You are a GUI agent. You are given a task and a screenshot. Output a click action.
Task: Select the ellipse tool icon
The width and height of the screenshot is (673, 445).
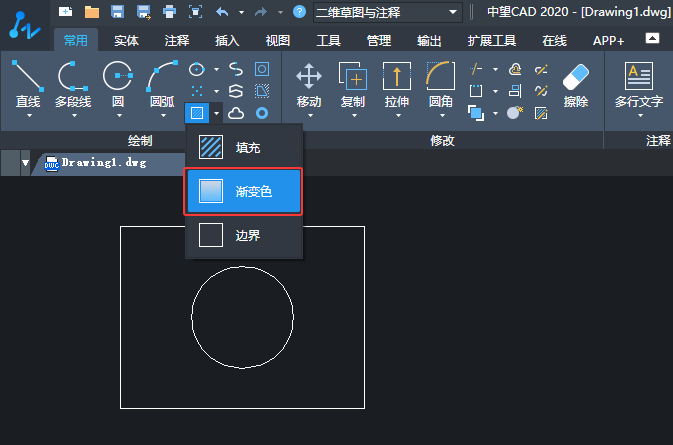click(x=197, y=69)
